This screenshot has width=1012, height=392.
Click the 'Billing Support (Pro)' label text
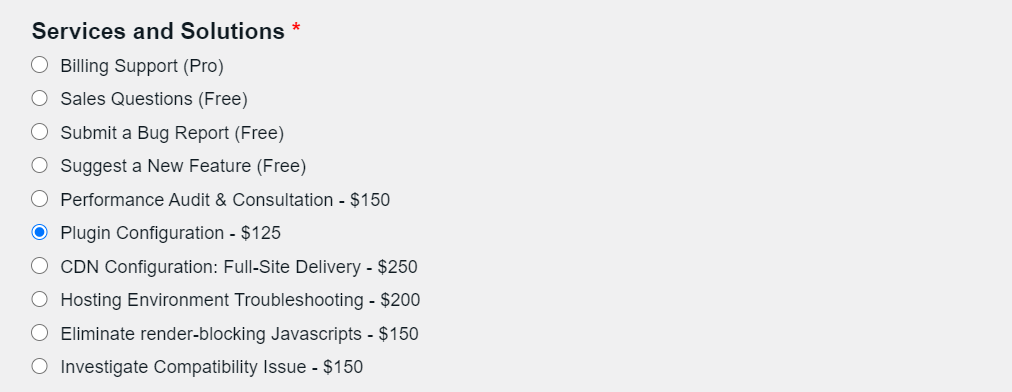(142, 66)
